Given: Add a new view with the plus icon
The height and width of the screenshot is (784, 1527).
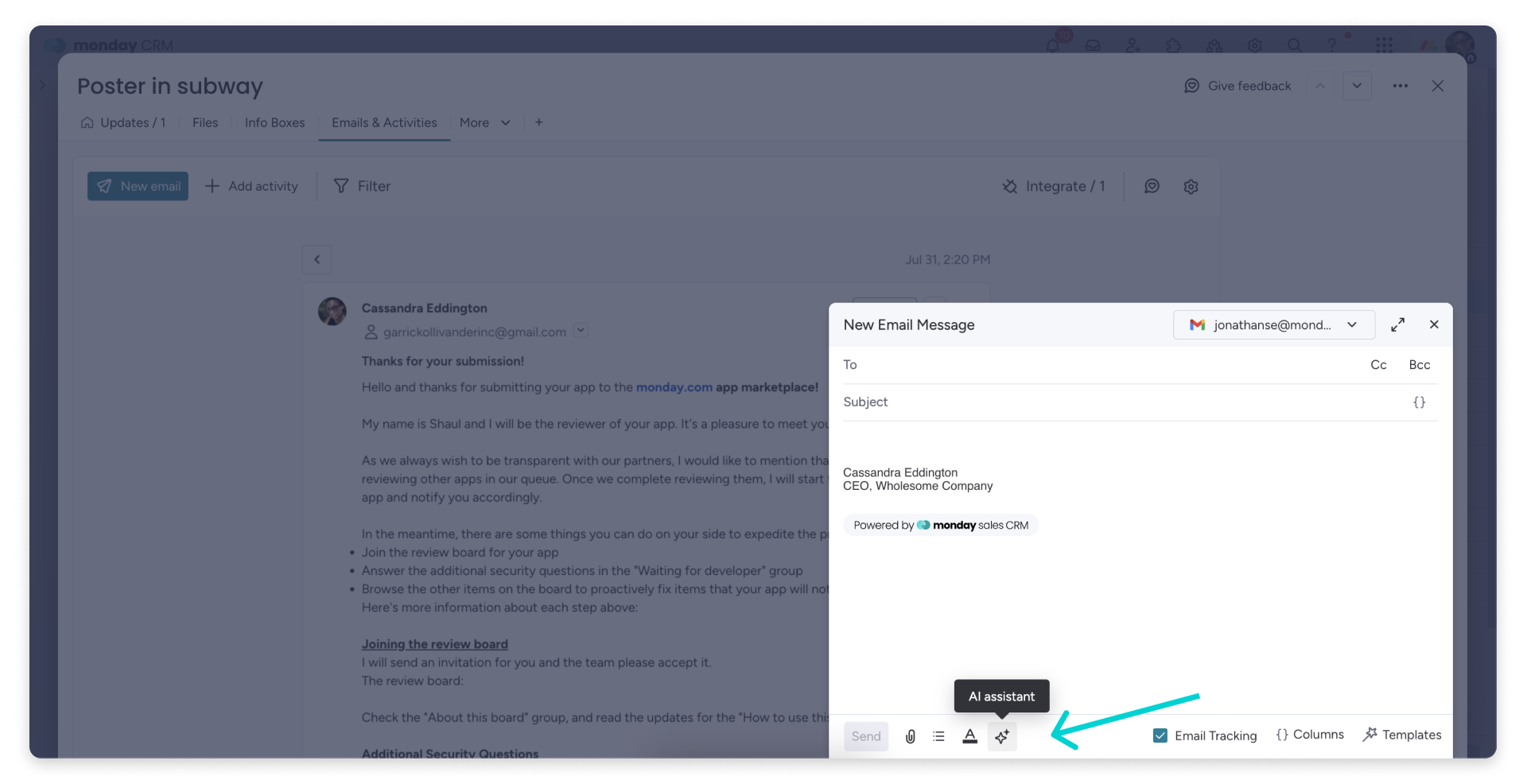Looking at the screenshot, I should pyautogui.click(x=538, y=122).
